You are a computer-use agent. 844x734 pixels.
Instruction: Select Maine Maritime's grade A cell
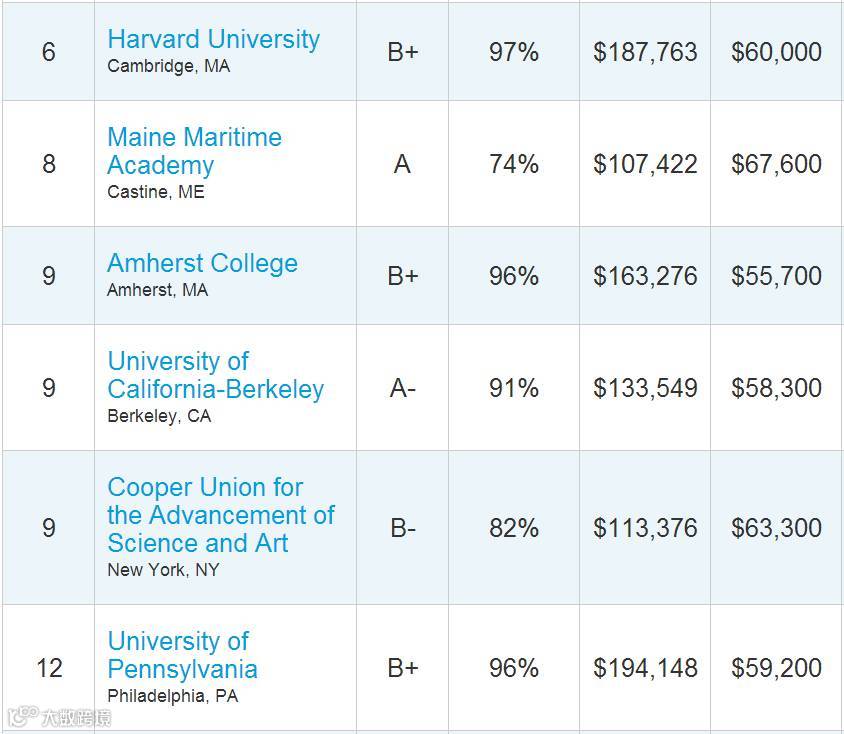point(402,164)
